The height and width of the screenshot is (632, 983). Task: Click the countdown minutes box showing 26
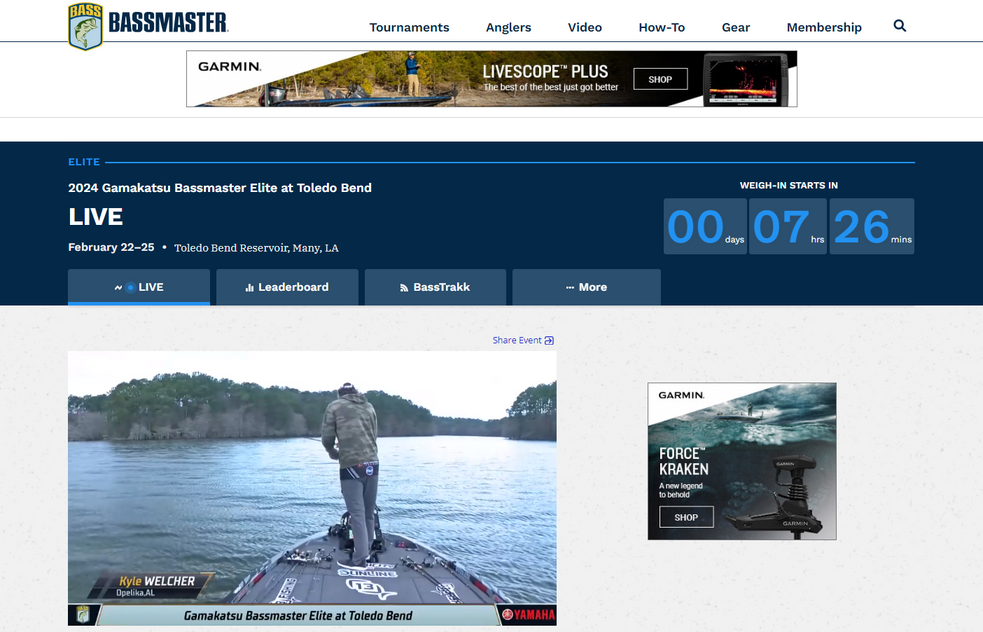tap(872, 226)
